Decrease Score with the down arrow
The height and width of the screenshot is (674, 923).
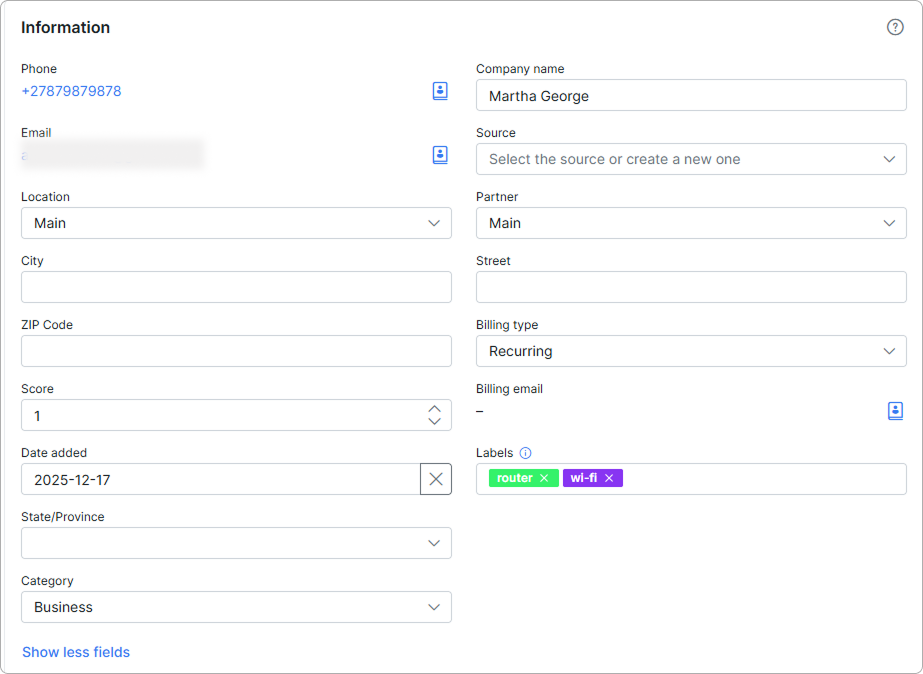point(434,421)
